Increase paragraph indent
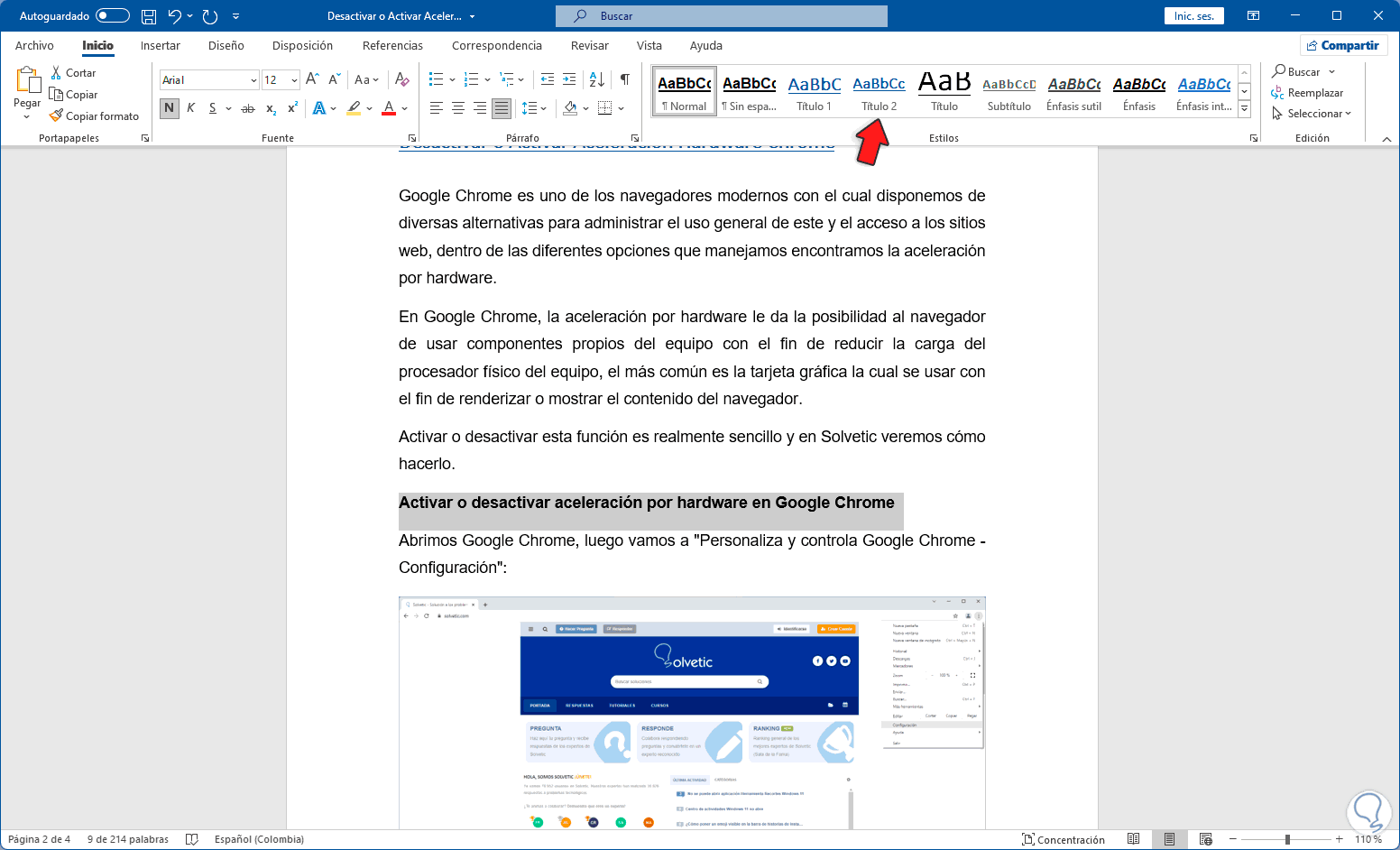 569,79
